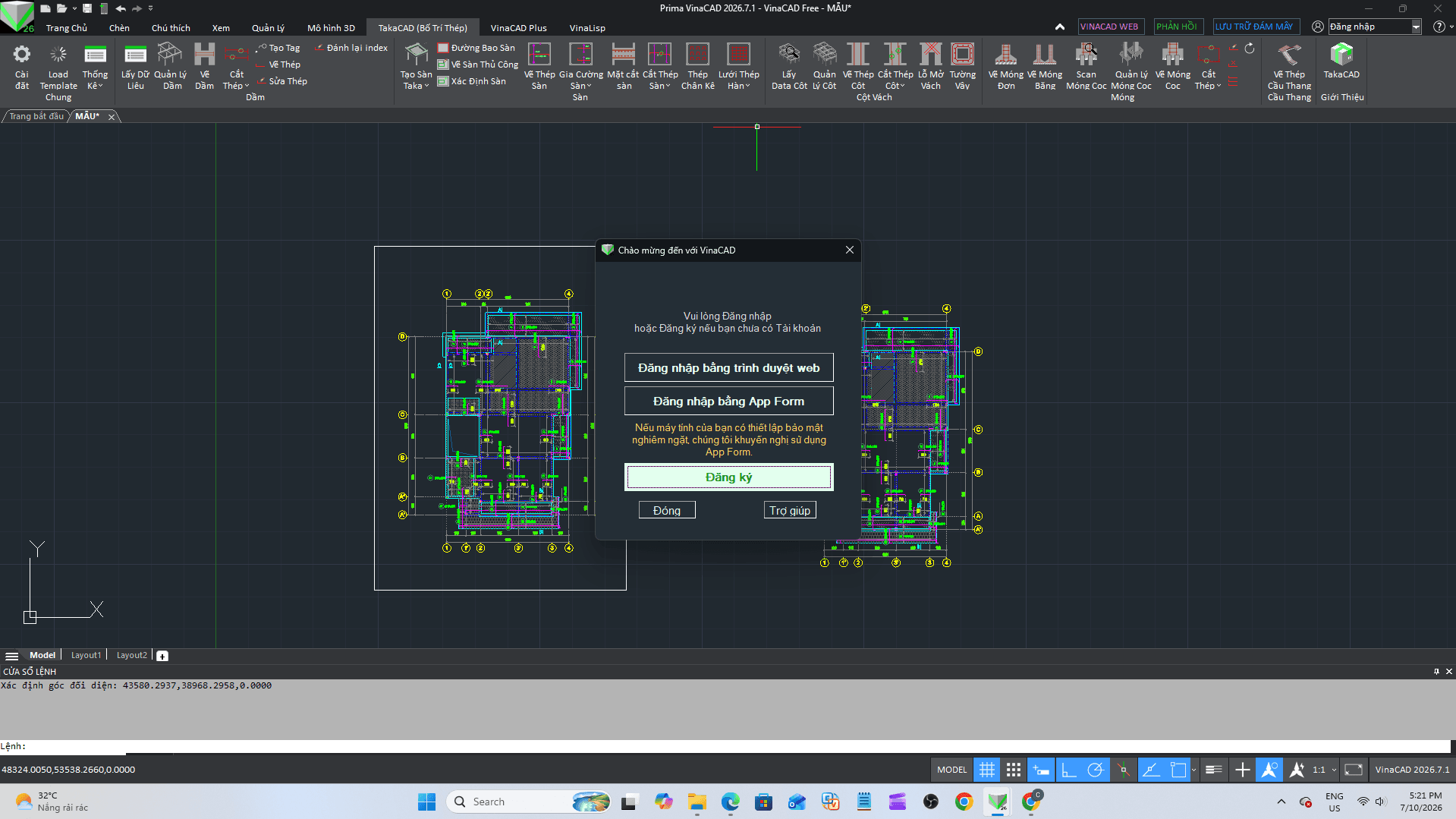Toggle object snap tracking in status bar
This screenshot has height=819, width=1456.
1151,770
